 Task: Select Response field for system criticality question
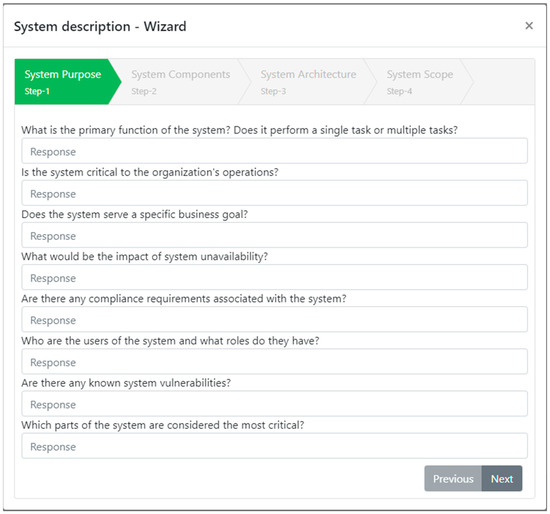(x=274, y=193)
